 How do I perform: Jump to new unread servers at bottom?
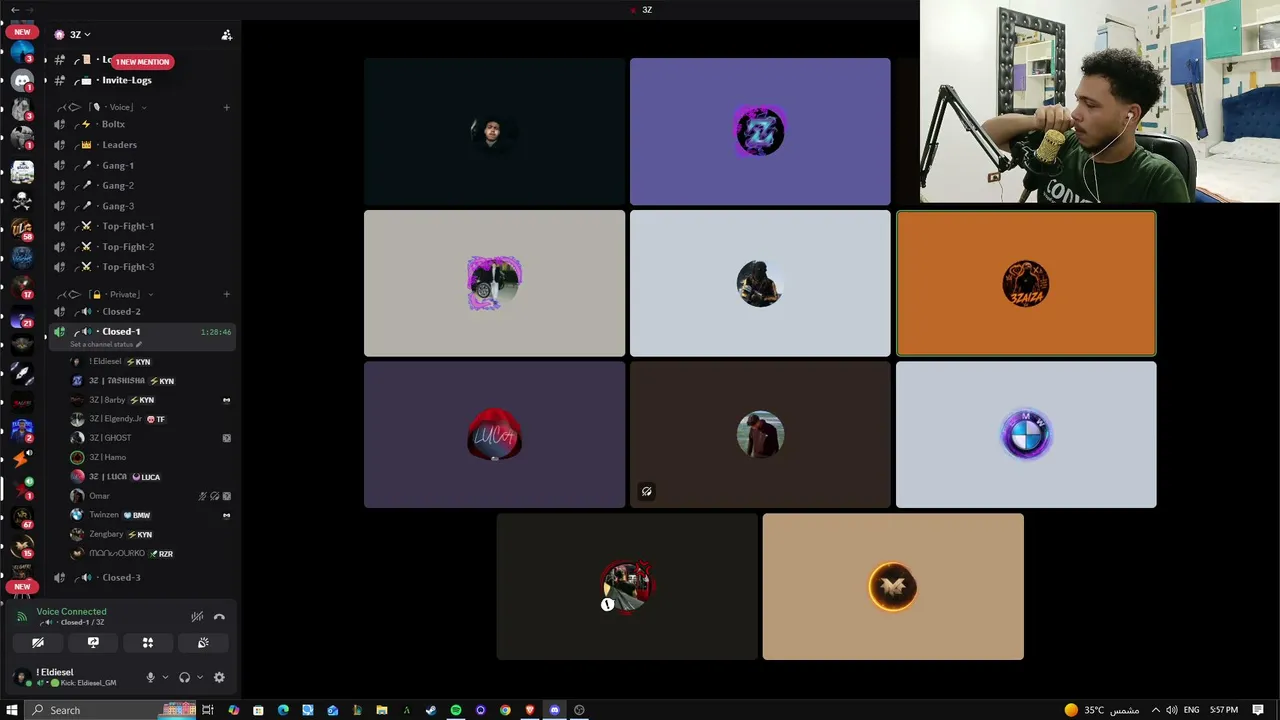click(x=22, y=587)
